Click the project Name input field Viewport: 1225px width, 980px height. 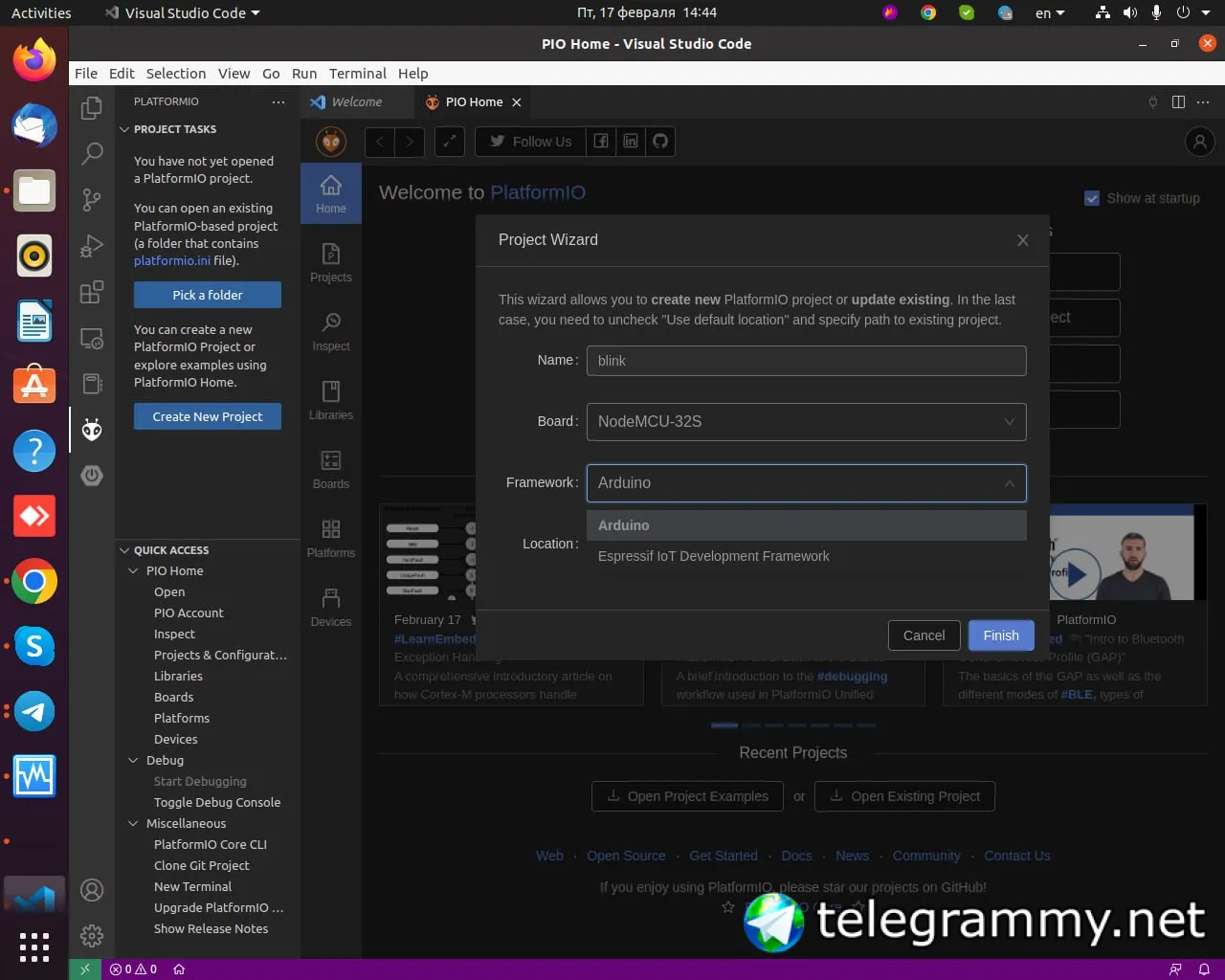(806, 361)
